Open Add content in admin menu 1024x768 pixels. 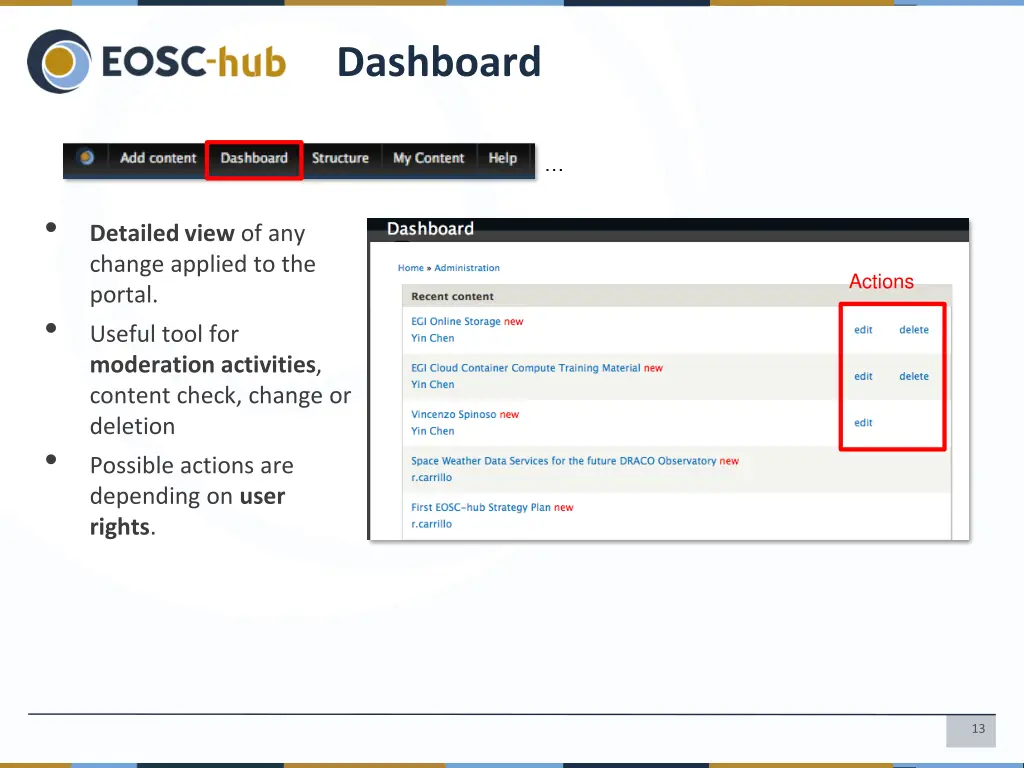(x=158, y=158)
